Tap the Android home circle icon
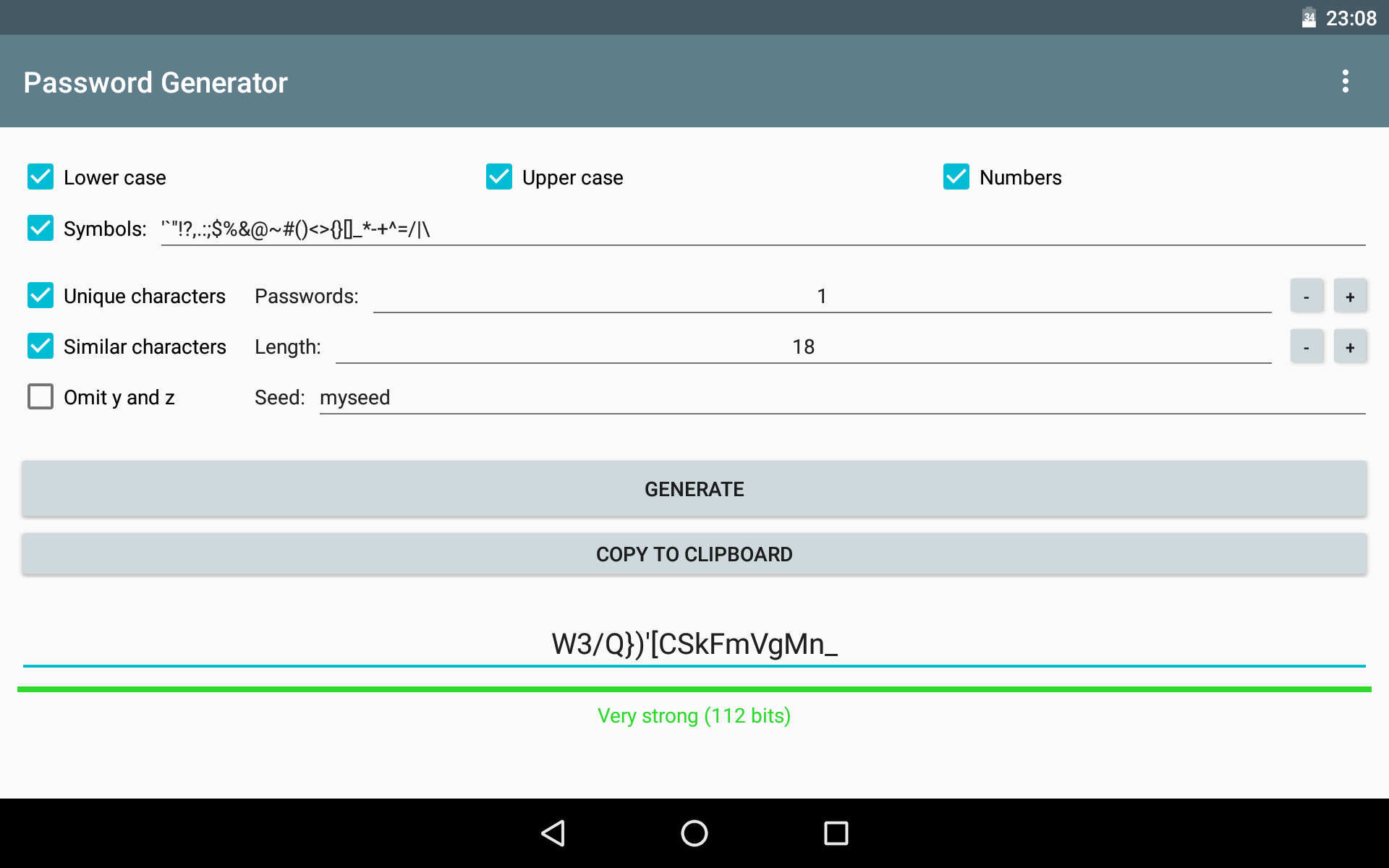This screenshot has width=1389, height=868. 694,833
